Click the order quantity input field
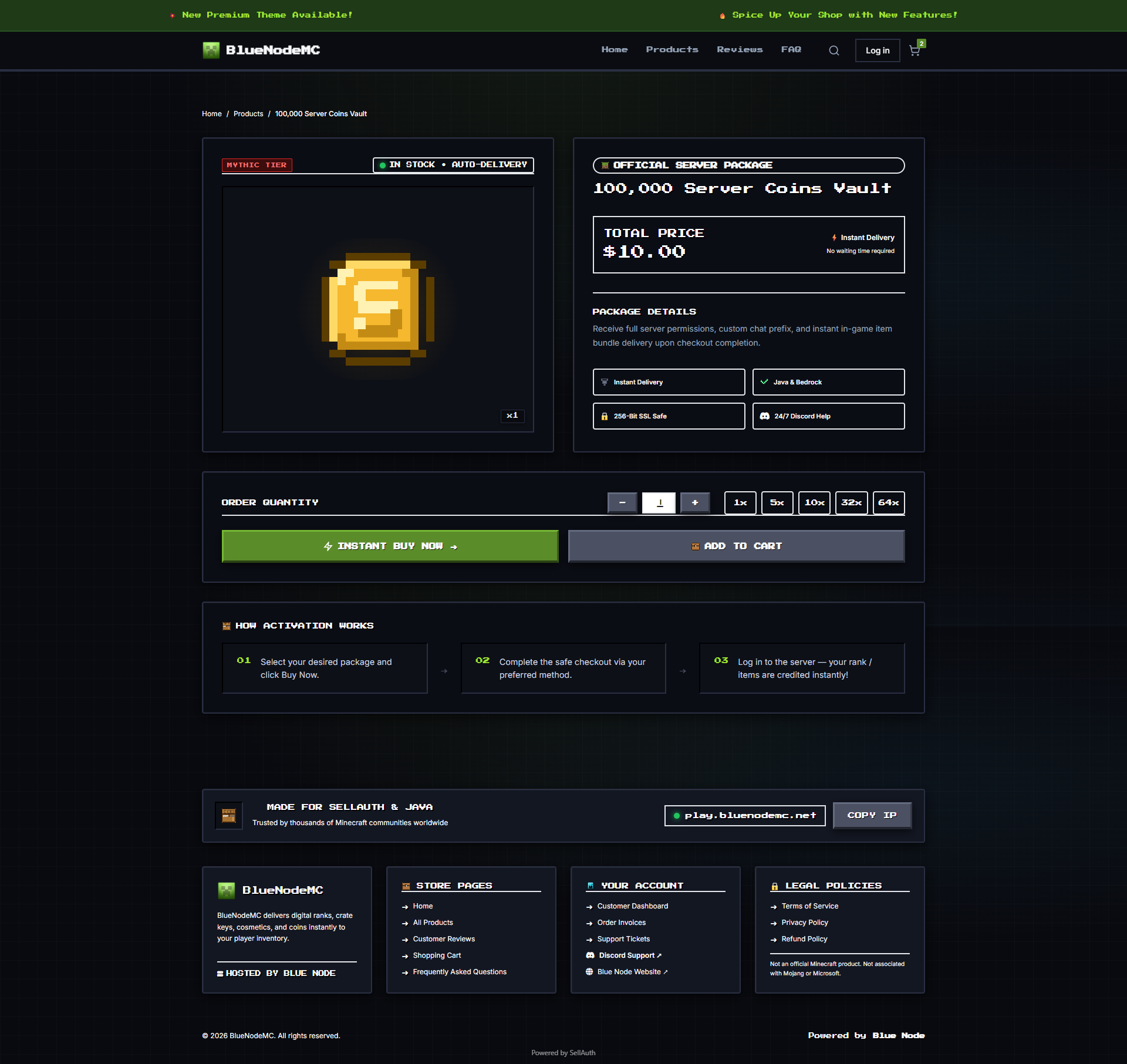1127x1064 pixels. pyautogui.click(x=659, y=503)
